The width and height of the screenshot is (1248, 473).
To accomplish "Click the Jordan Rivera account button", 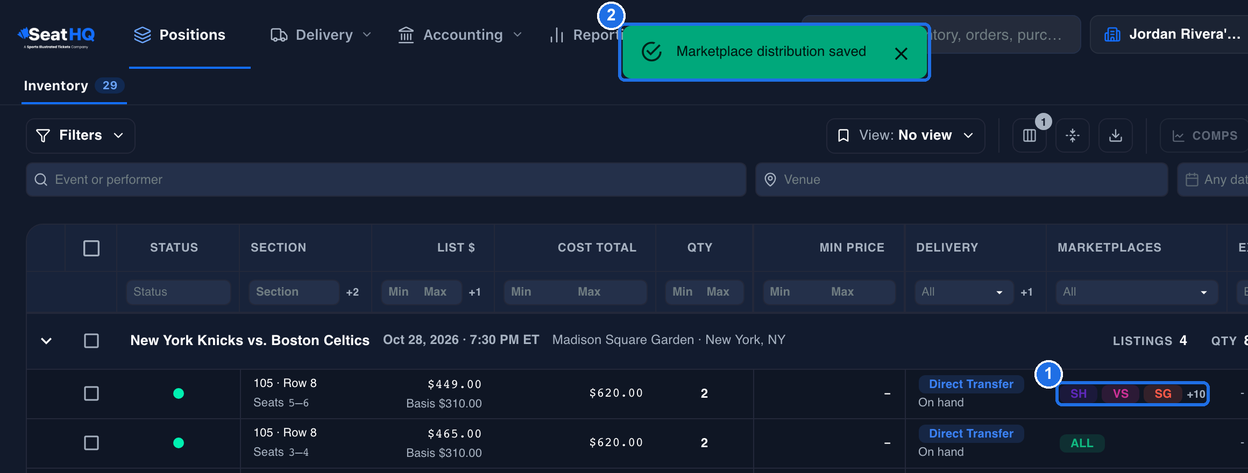I will pos(1169,35).
